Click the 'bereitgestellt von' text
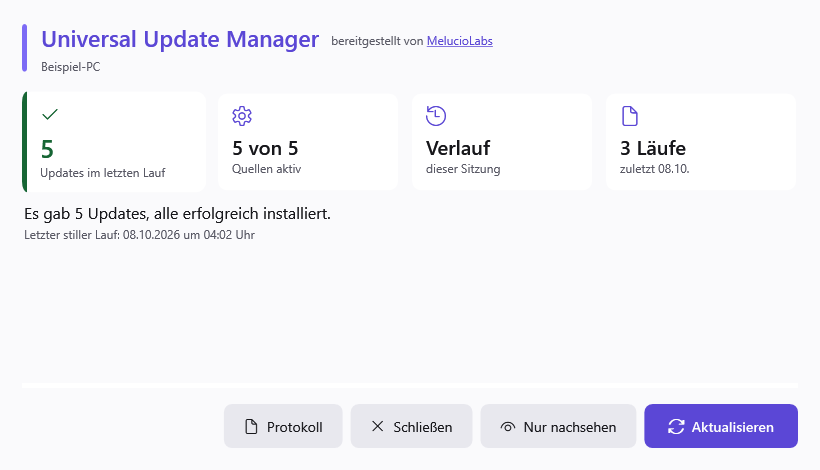 (x=377, y=41)
